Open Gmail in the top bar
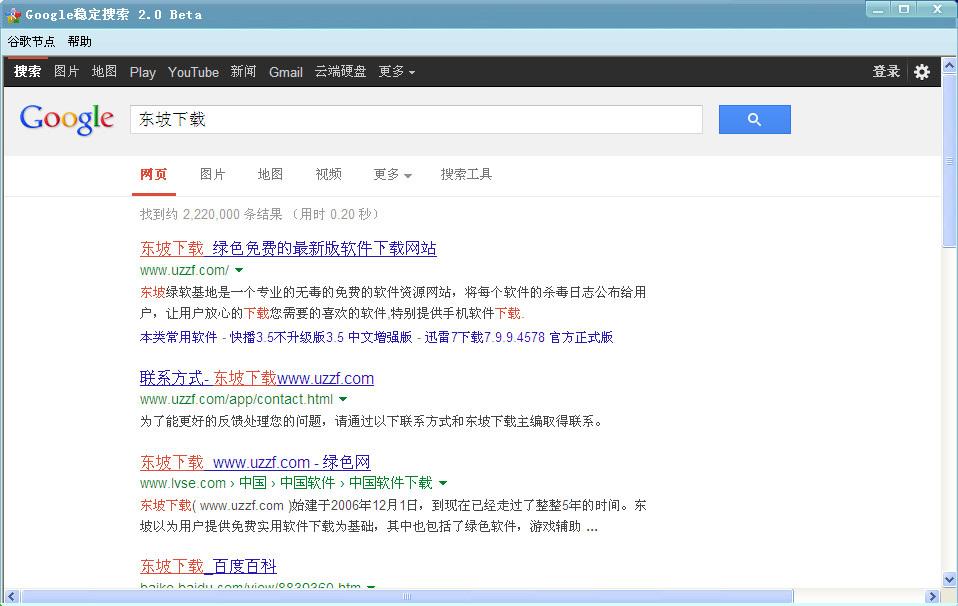The image size is (958, 606). click(286, 72)
